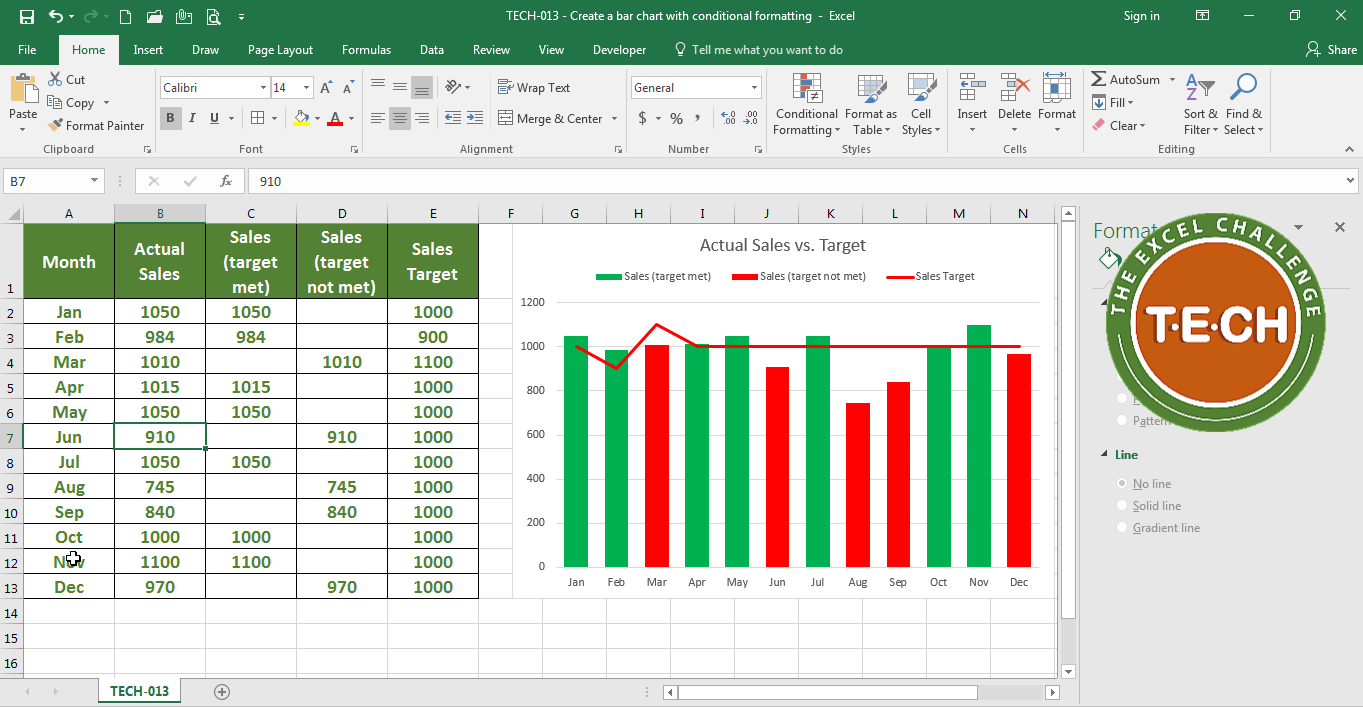
Task: Click the Name Box showing B7
Action: coord(46,181)
